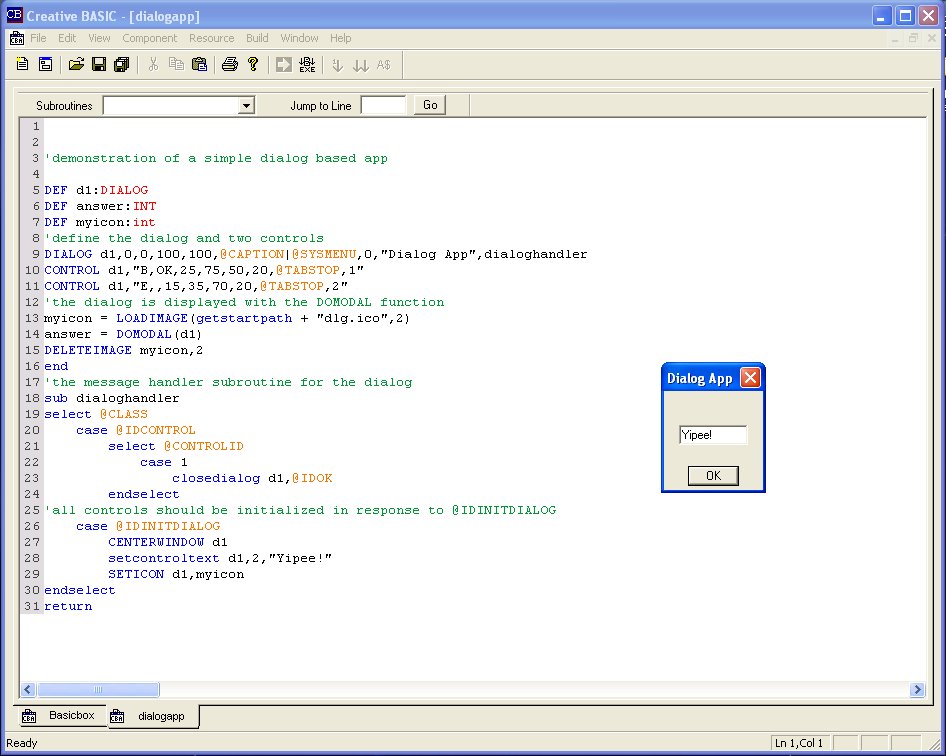Click the horizontal scrollbar thumb

click(x=98, y=689)
